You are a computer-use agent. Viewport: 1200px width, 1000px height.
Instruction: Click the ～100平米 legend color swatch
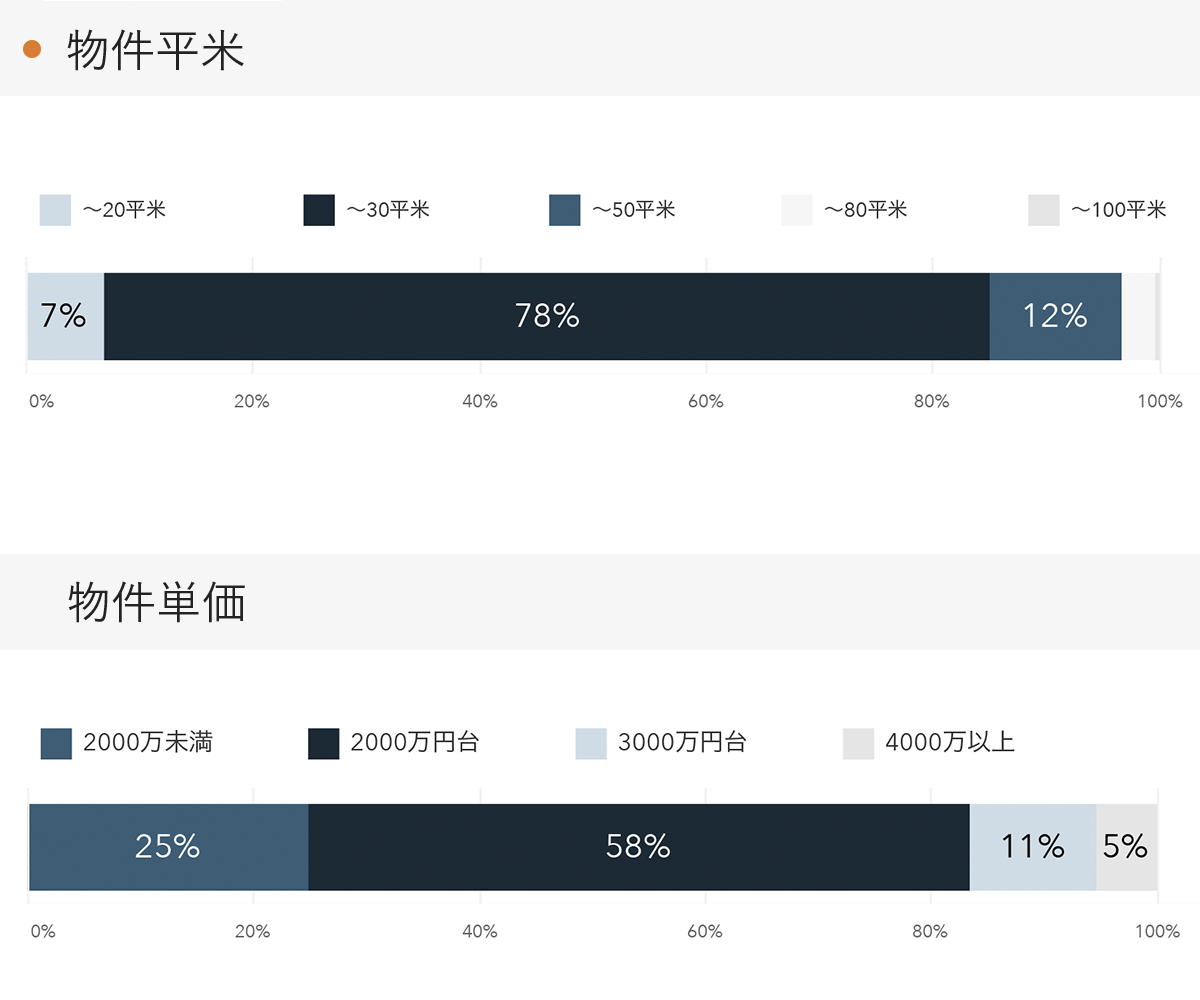point(1043,210)
